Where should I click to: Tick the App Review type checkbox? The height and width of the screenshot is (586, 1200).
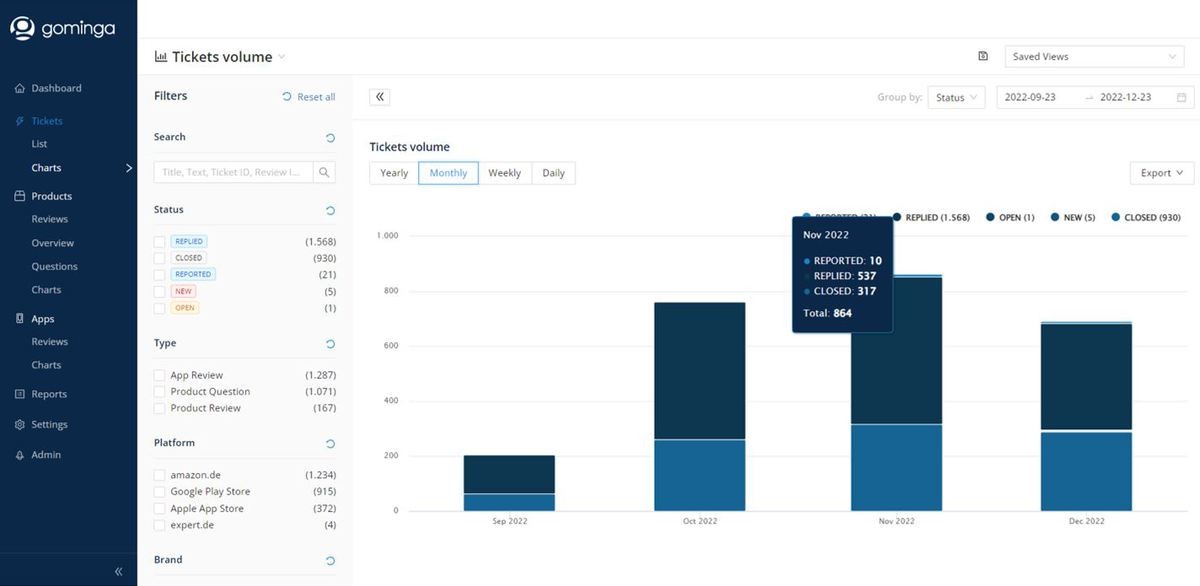coord(160,376)
